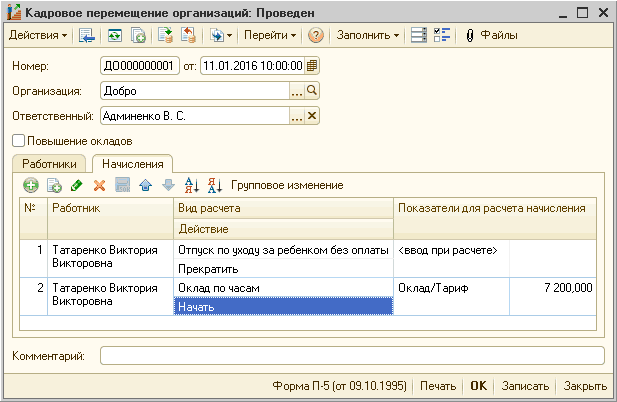This screenshot has width=617, height=402.
Task: Click the Номер input field
Action: (140, 66)
